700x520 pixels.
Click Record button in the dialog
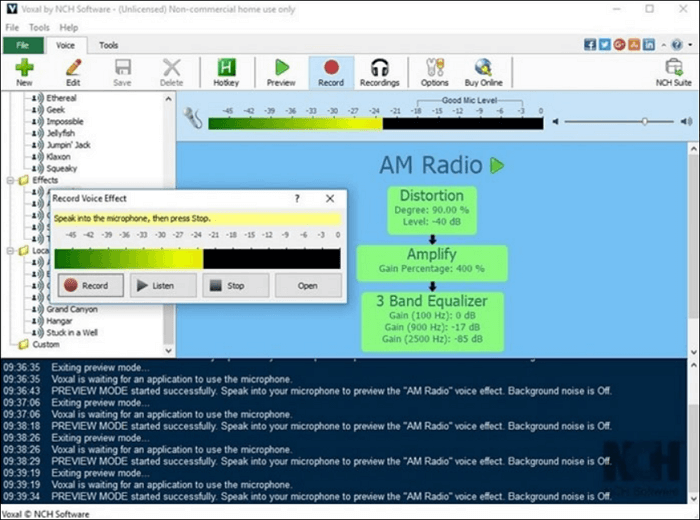[91, 285]
